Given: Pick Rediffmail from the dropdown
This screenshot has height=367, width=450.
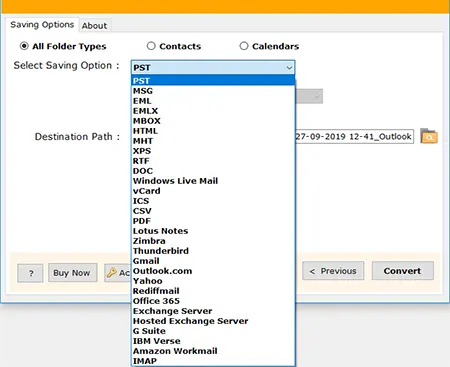Looking at the screenshot, I should (213, 291).
